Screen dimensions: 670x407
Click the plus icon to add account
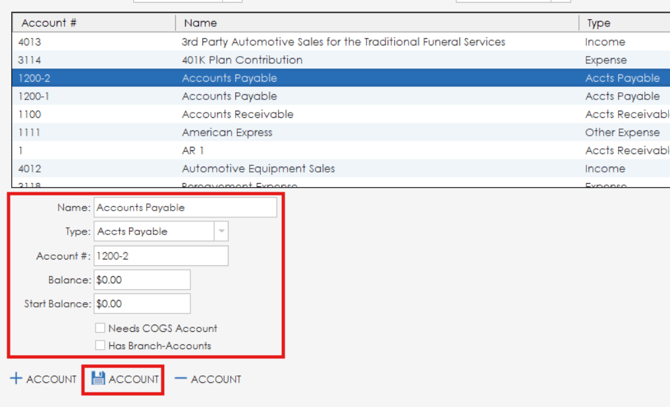pyautogui.click(x=16, y=379)
